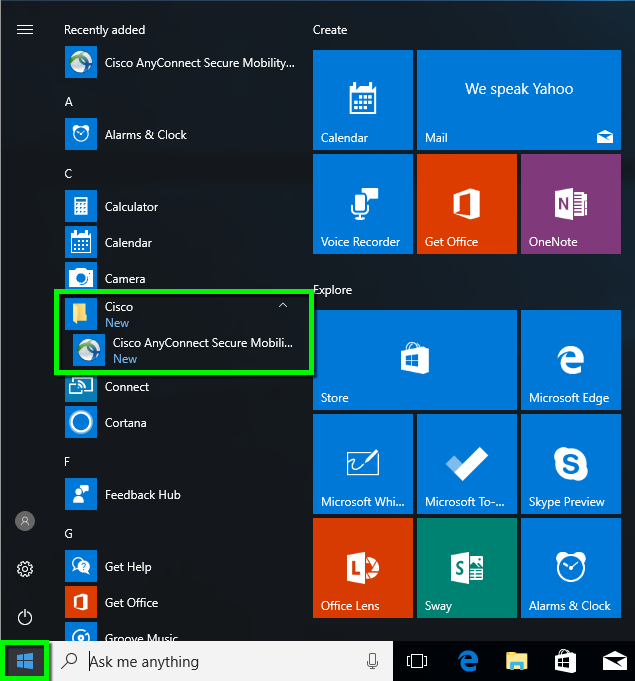Image resolution: width=635 pixels, height=681 pixels.
Task: Open Microsoft To-Do tile
Action: [x=467, y=464]
